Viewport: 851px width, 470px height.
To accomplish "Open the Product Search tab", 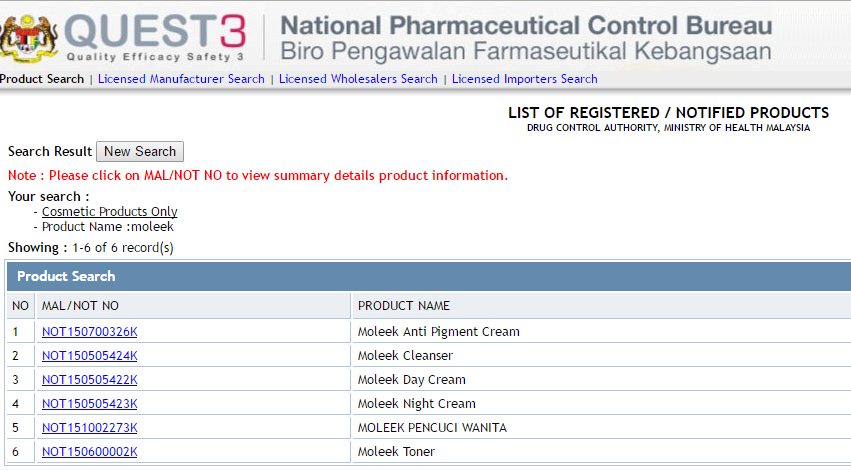I will coord(42,79).
